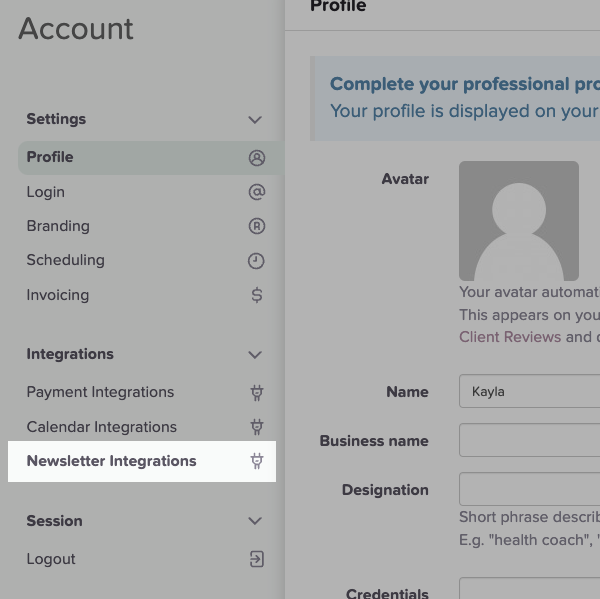Collapse the Session section chevron
This screenshot has width=600, height=599.
pos(255,521)
